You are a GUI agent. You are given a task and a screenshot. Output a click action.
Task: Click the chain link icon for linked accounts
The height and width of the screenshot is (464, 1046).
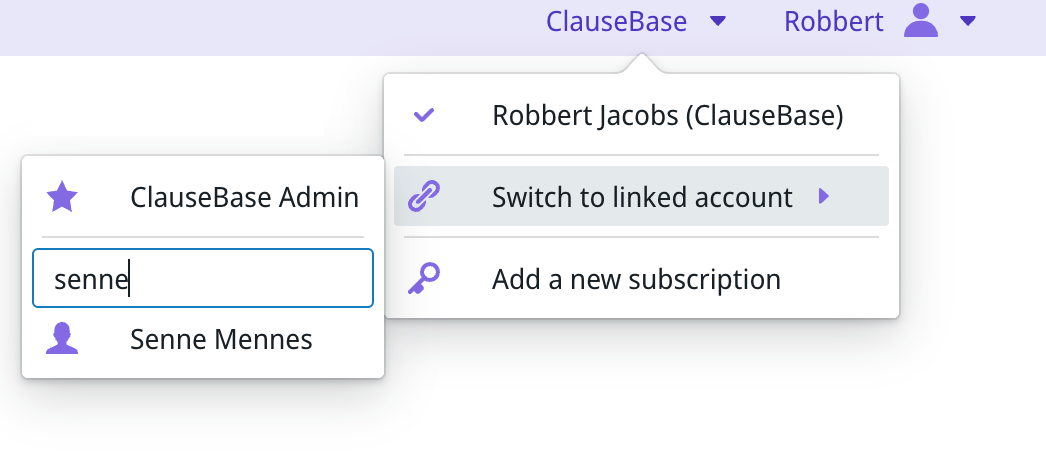[x=424, y=197]
